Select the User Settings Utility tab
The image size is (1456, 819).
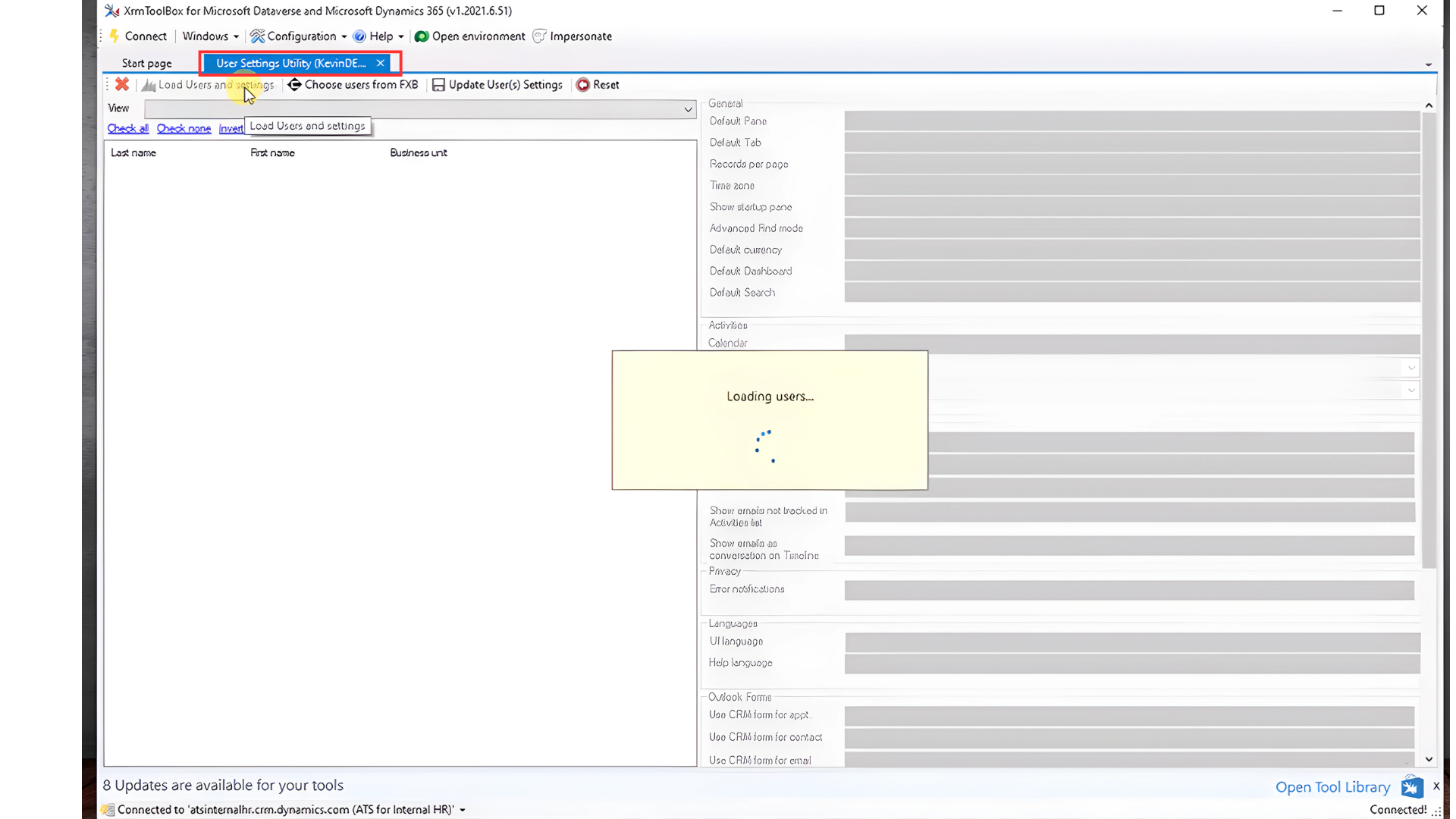pos(290,63)
